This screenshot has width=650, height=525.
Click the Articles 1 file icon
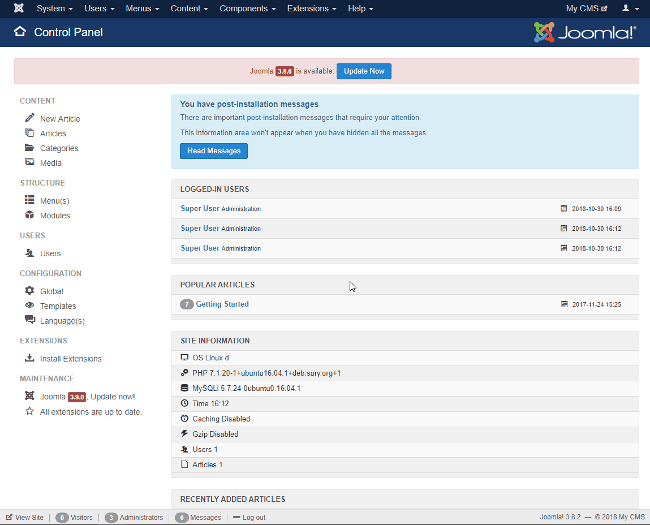point(184,464)
